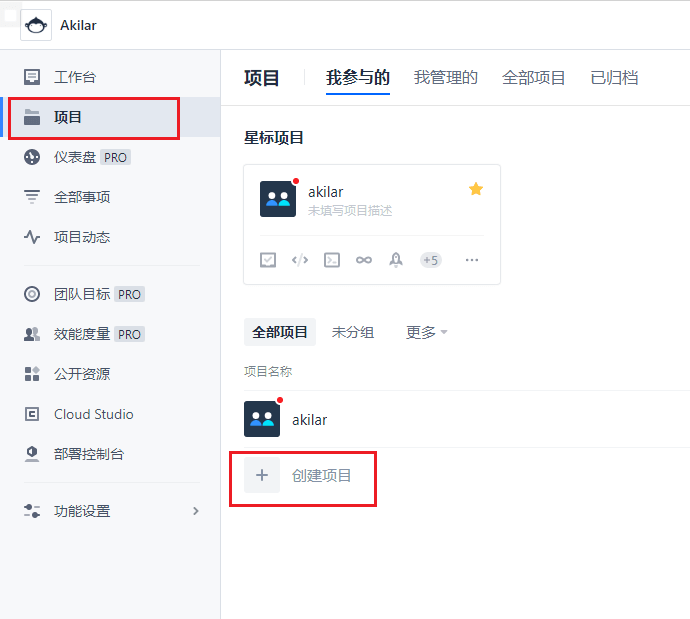Open the three-dot menu on akilar card
This screenshot has height=619, width=690.
tap(472, 260)
